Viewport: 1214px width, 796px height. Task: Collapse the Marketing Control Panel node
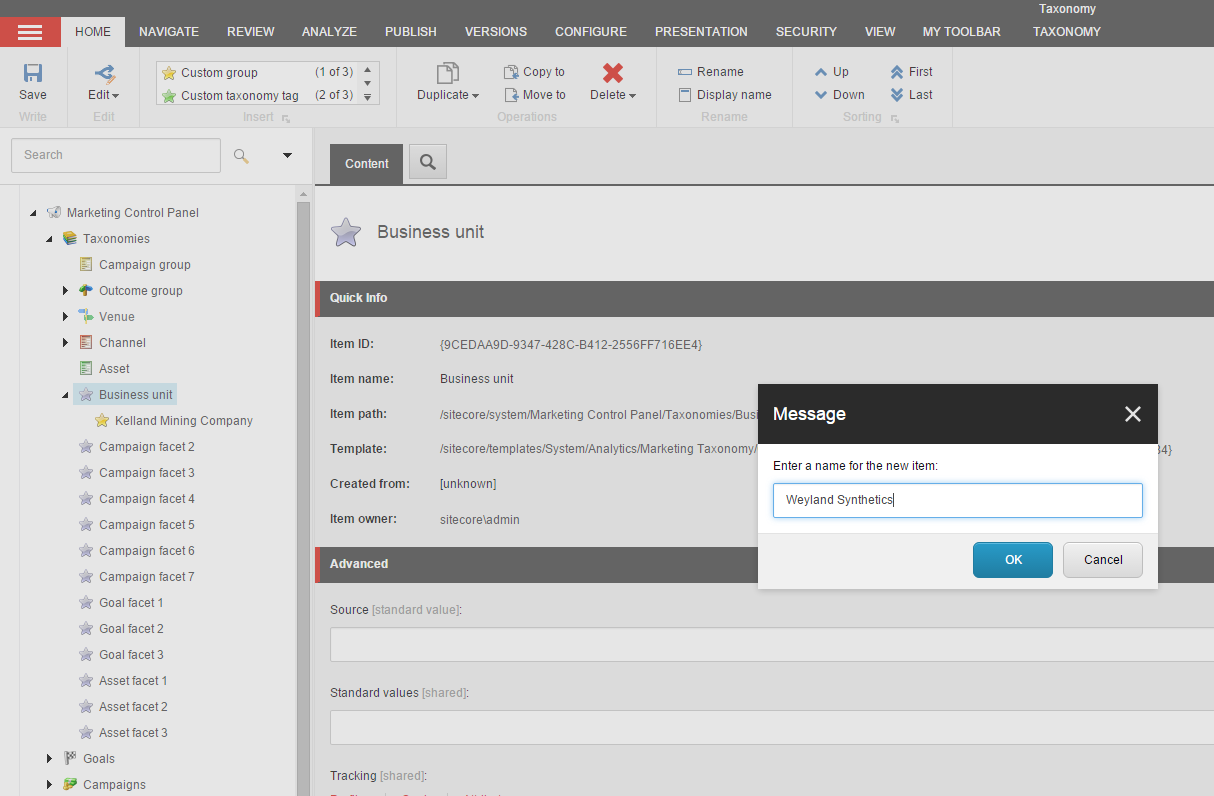tap(33, 213)
